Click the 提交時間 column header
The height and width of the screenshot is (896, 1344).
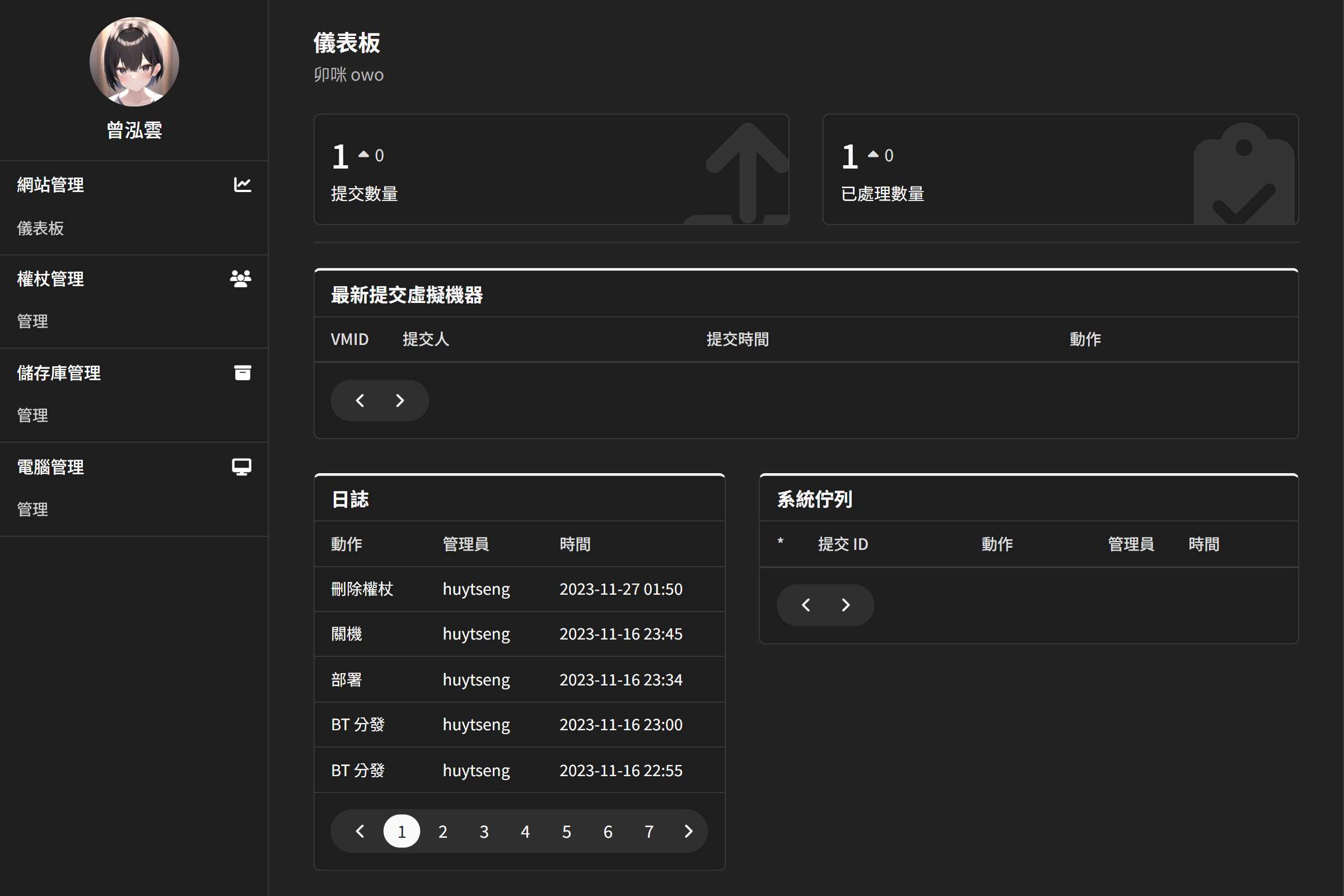click(737, 339)
